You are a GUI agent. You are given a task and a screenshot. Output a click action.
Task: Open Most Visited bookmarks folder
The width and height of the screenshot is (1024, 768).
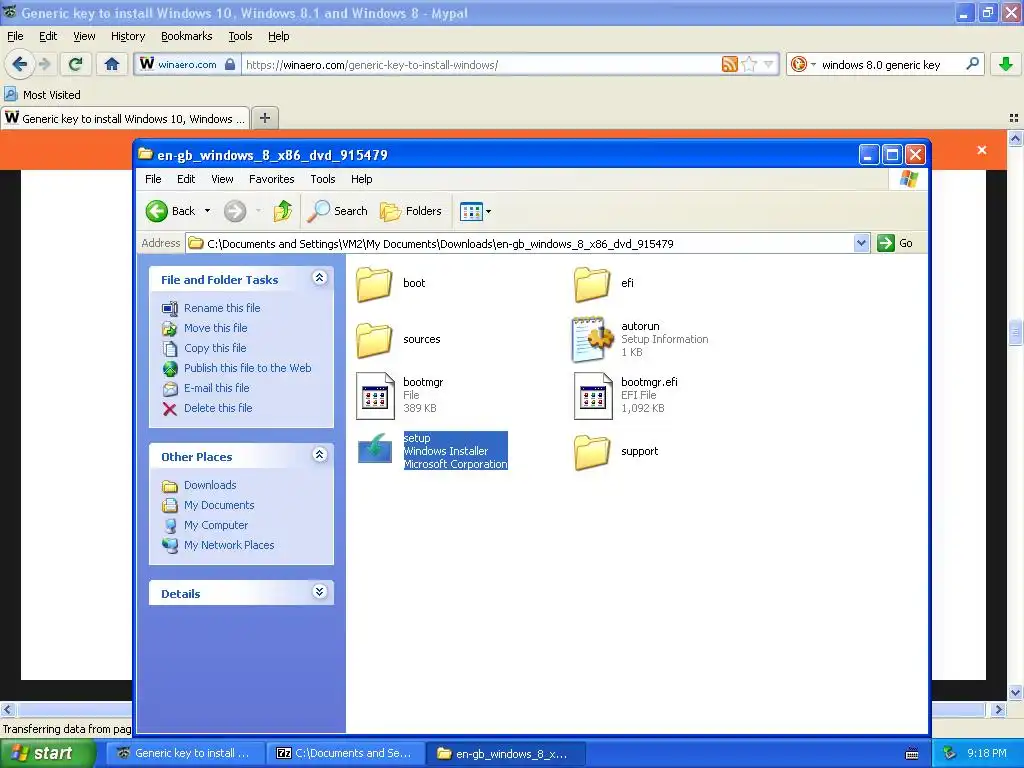(43, 95)
